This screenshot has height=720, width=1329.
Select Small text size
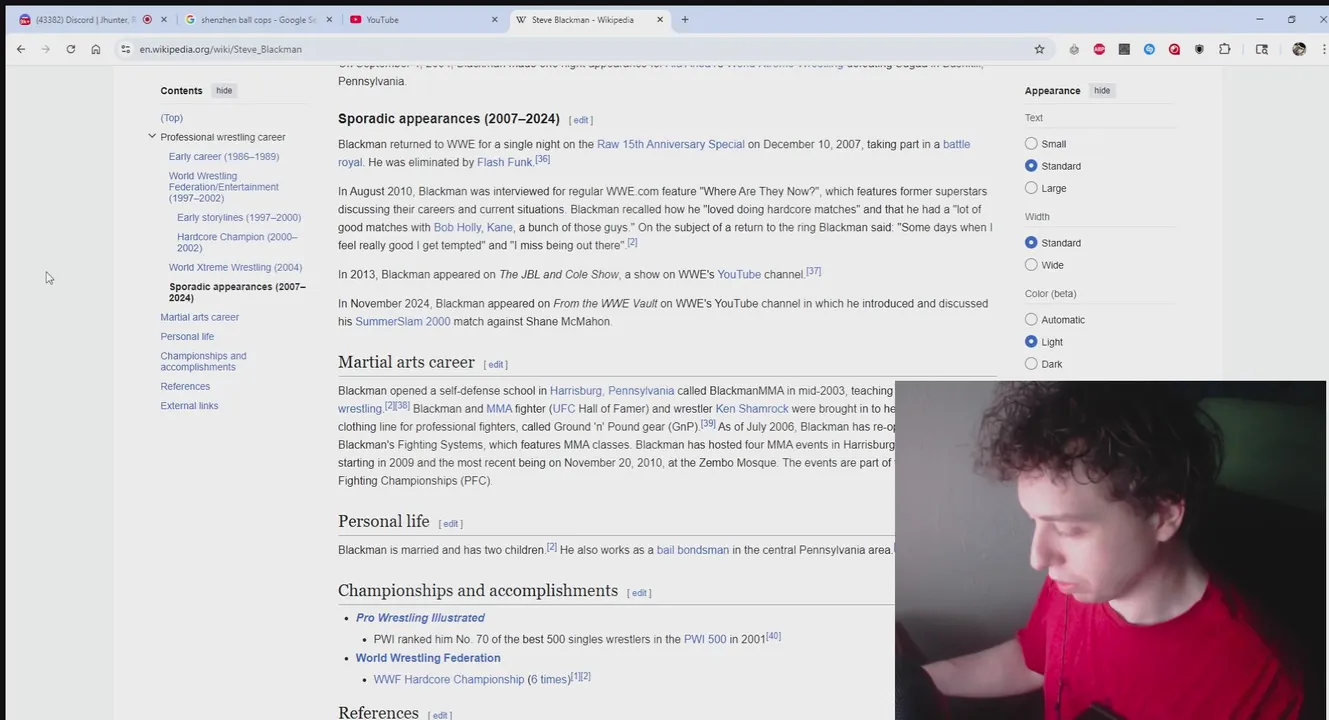(x=1031, y=144)
